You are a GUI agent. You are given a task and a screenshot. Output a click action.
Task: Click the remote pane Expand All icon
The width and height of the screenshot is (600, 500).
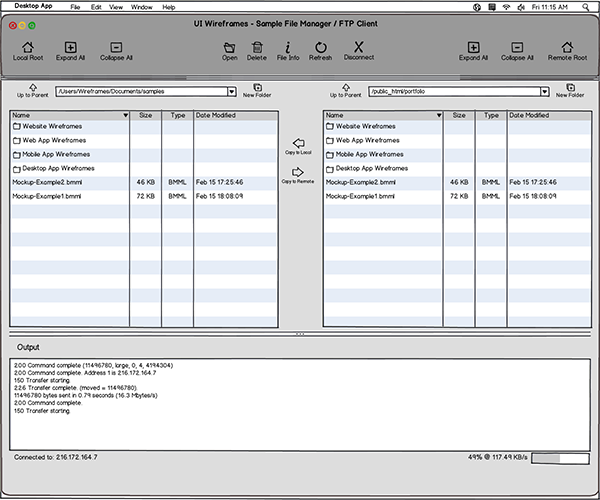473,47
